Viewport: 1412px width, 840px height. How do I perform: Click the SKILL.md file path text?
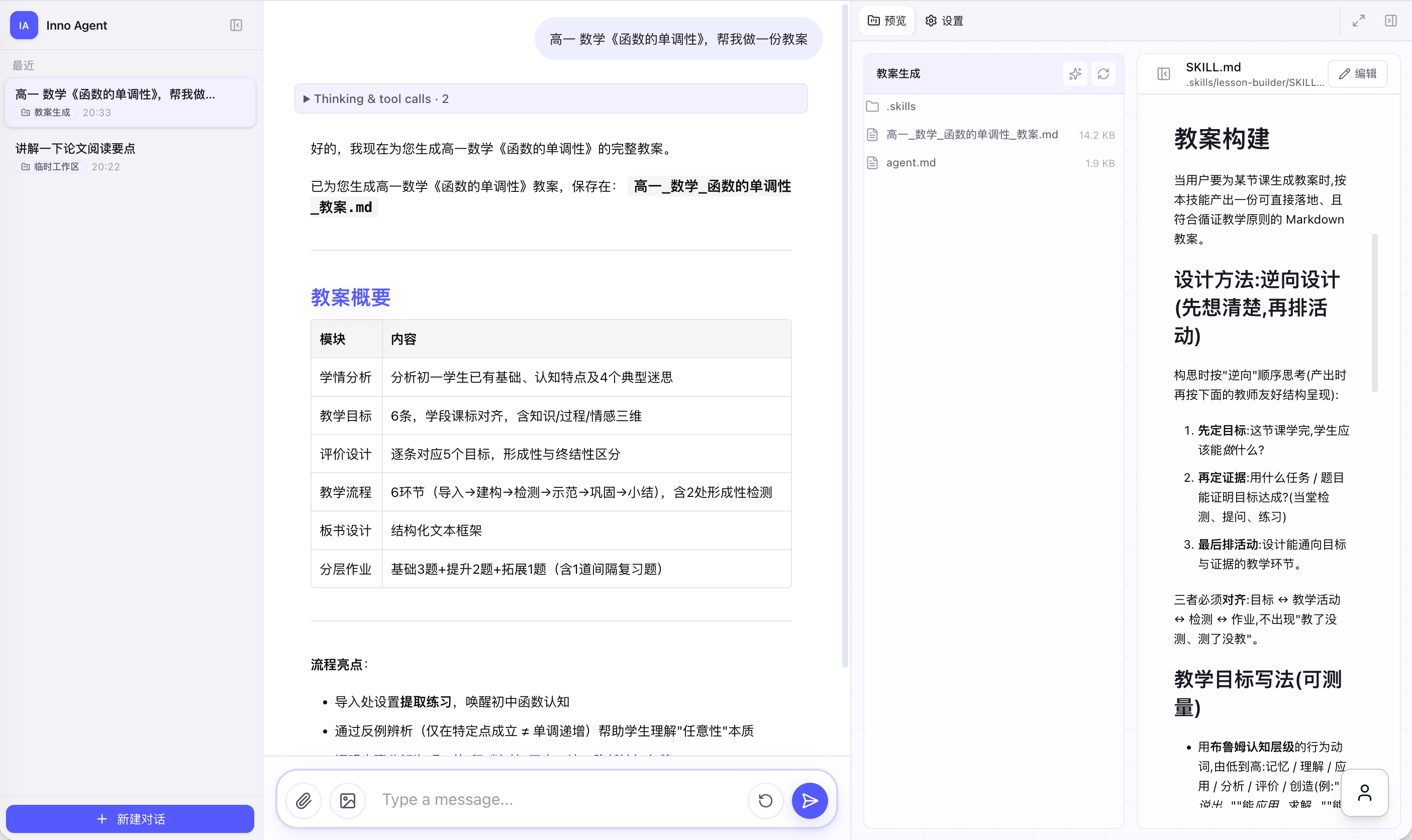click(1255, 82)
